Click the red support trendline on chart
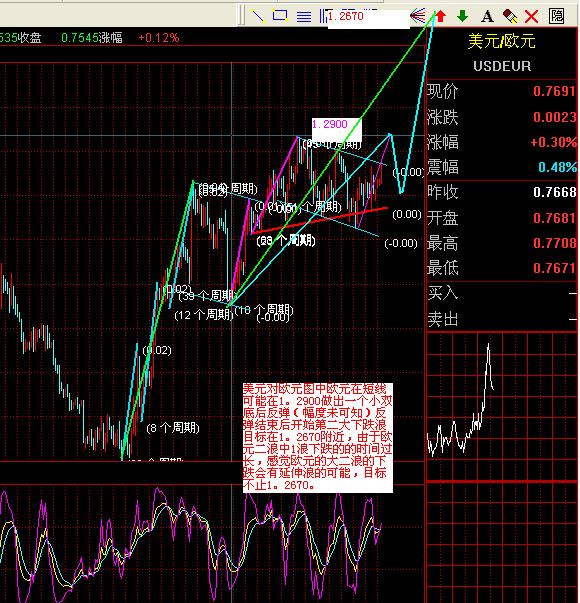The height and width of the screenshot is (603, 580). (x=319, y=220)
